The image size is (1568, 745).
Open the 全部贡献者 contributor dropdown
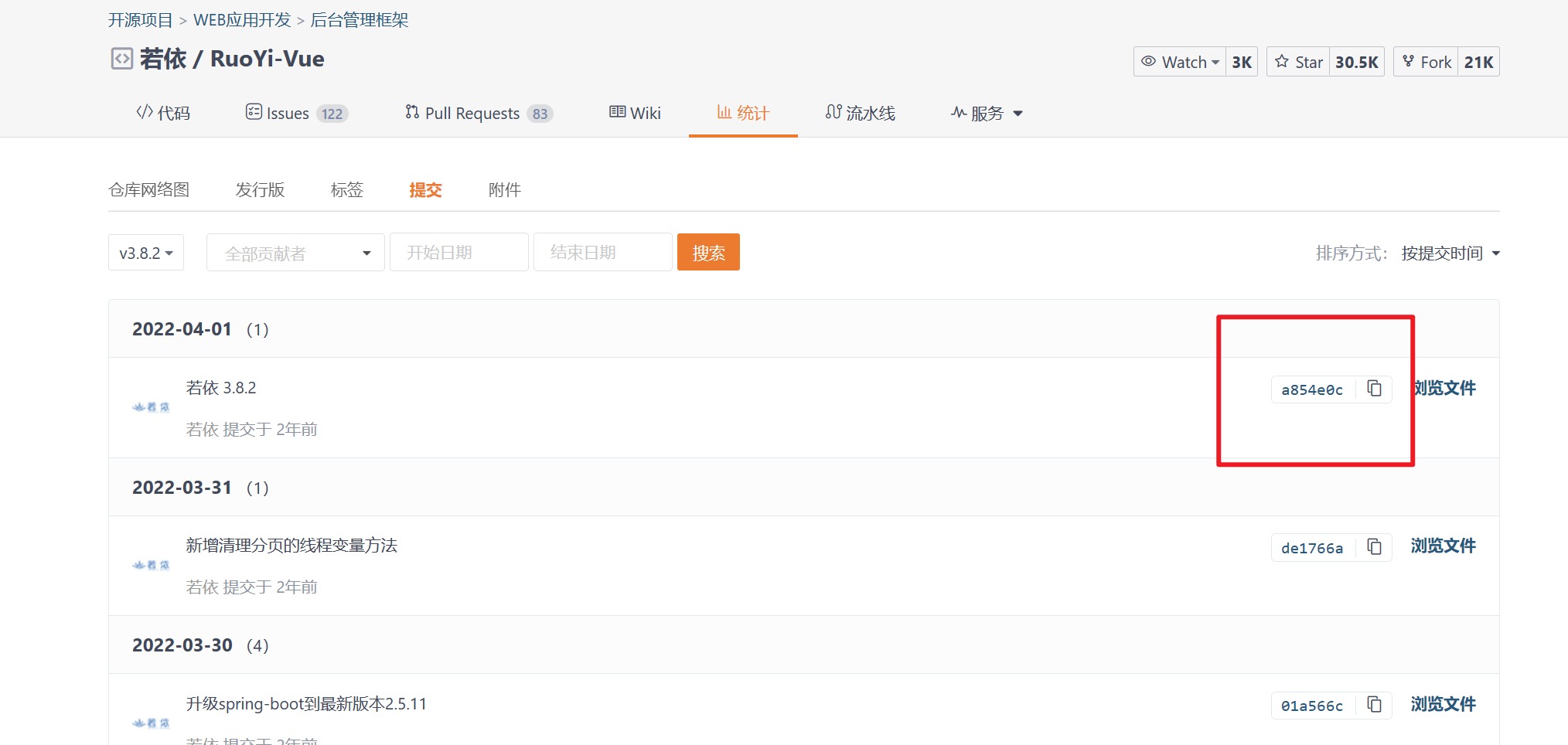point(295,253)
